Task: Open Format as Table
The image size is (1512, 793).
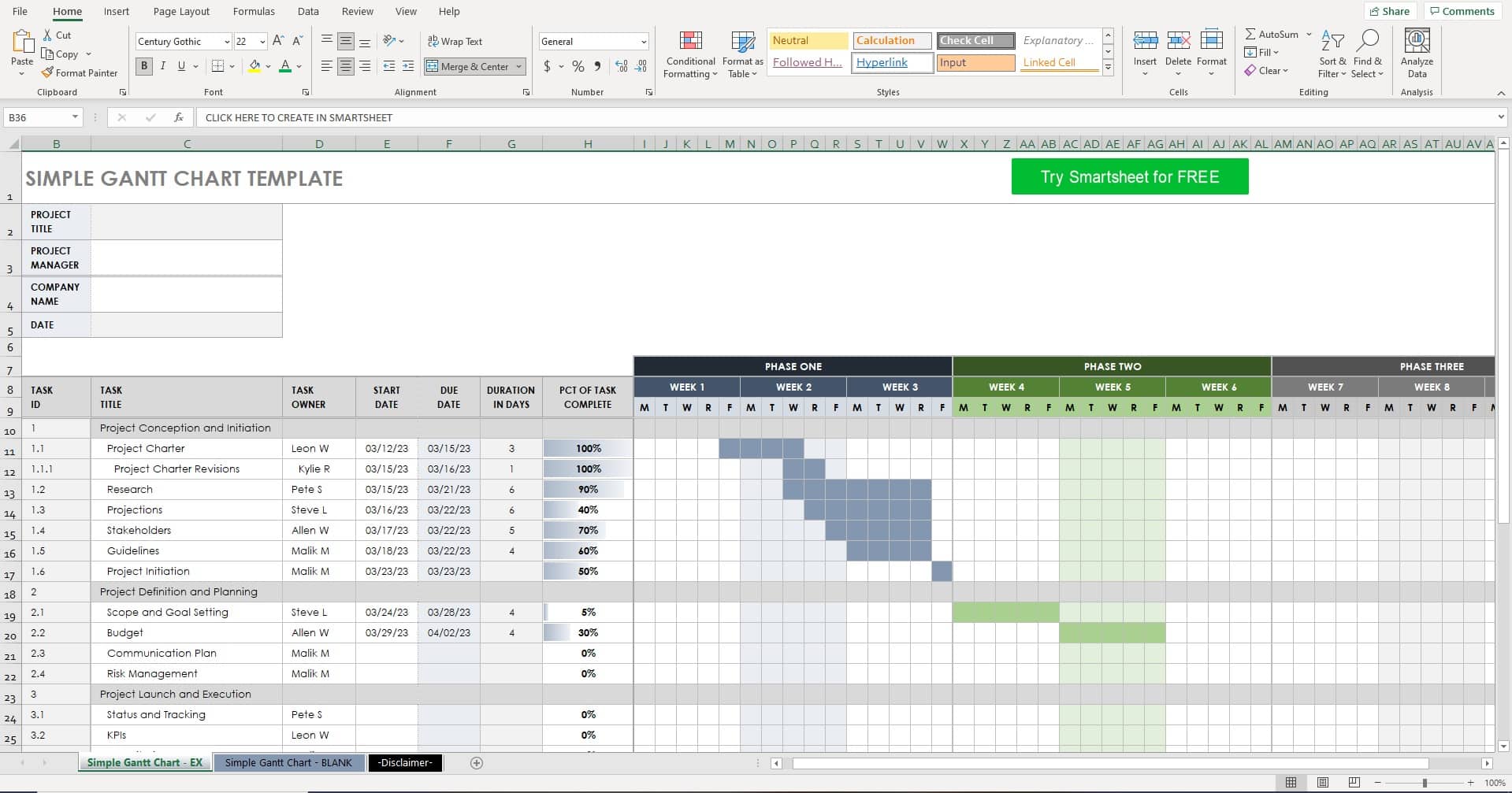Action: tap(743, 54)
